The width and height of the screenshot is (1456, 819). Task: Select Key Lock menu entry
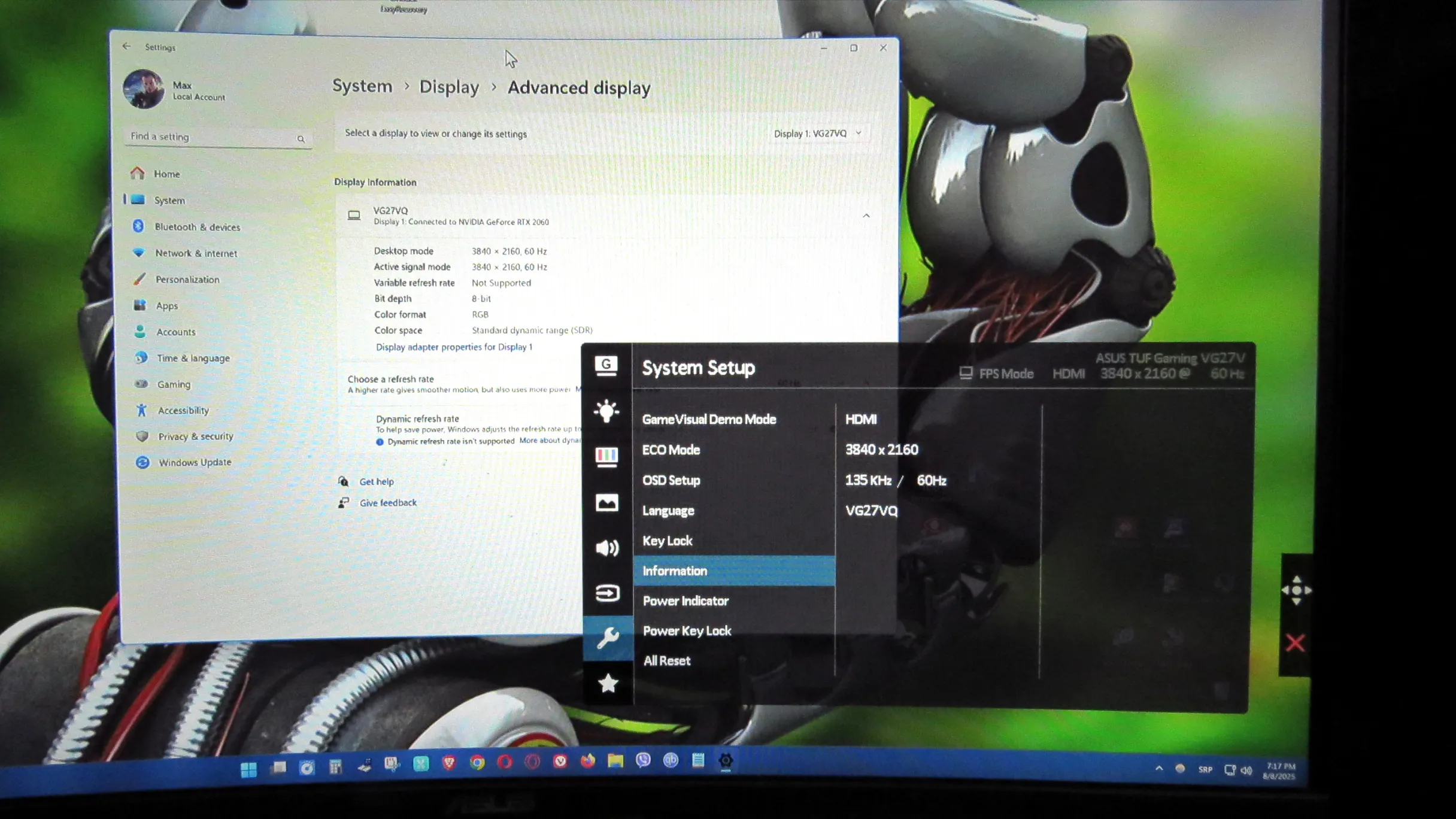[668, 541]
